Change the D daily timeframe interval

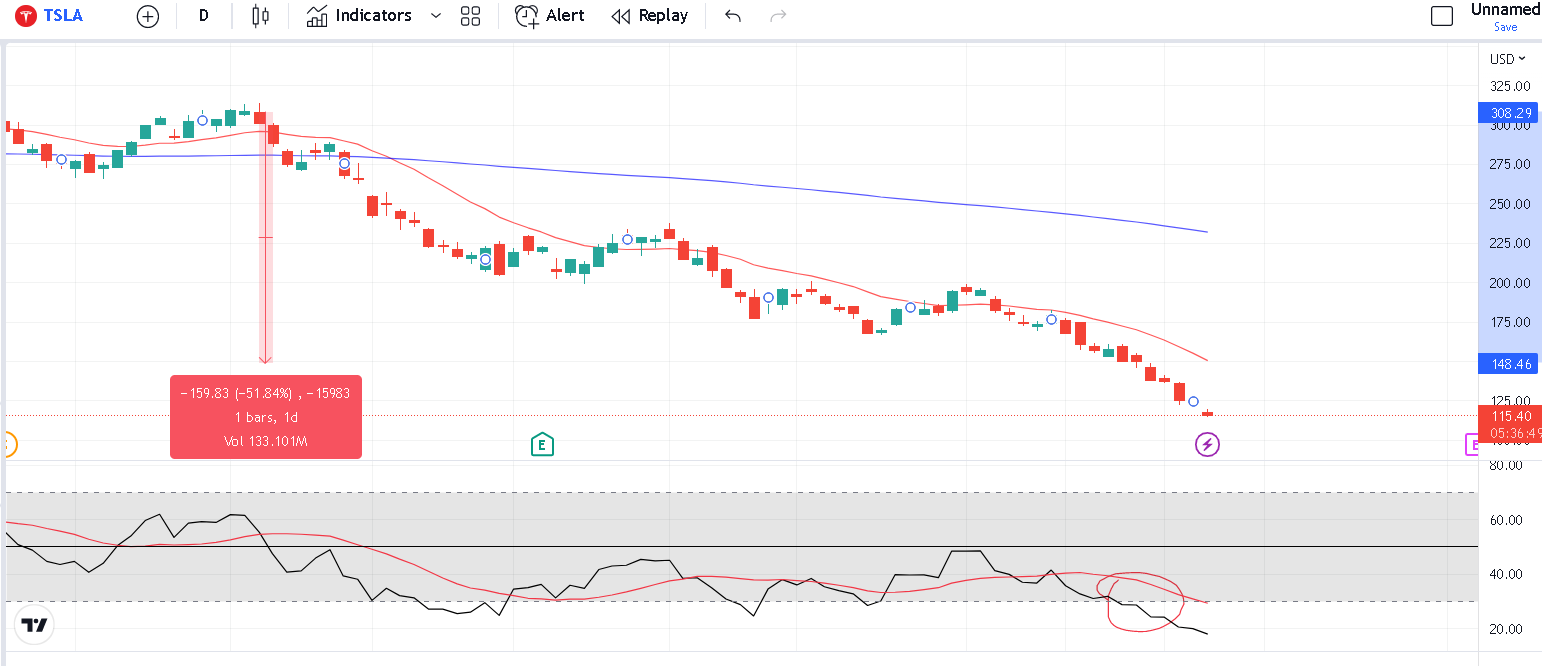pyautogui.click(x=204, y=16)
